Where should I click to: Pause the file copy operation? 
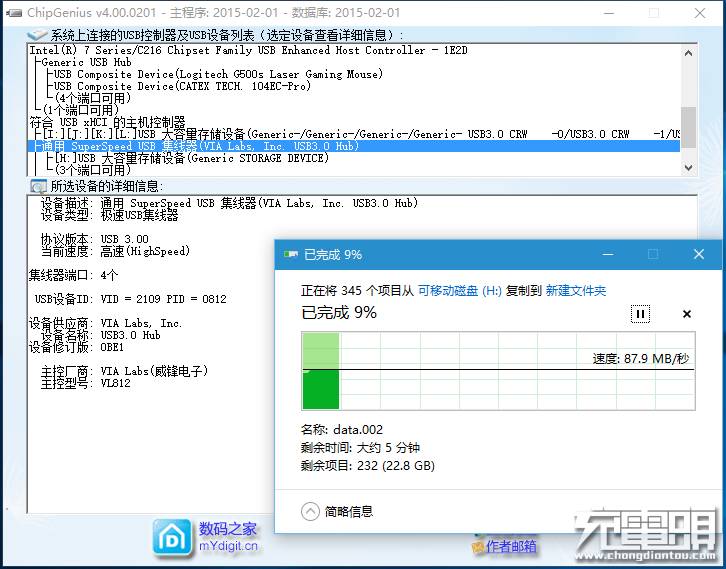pos(640,314)
